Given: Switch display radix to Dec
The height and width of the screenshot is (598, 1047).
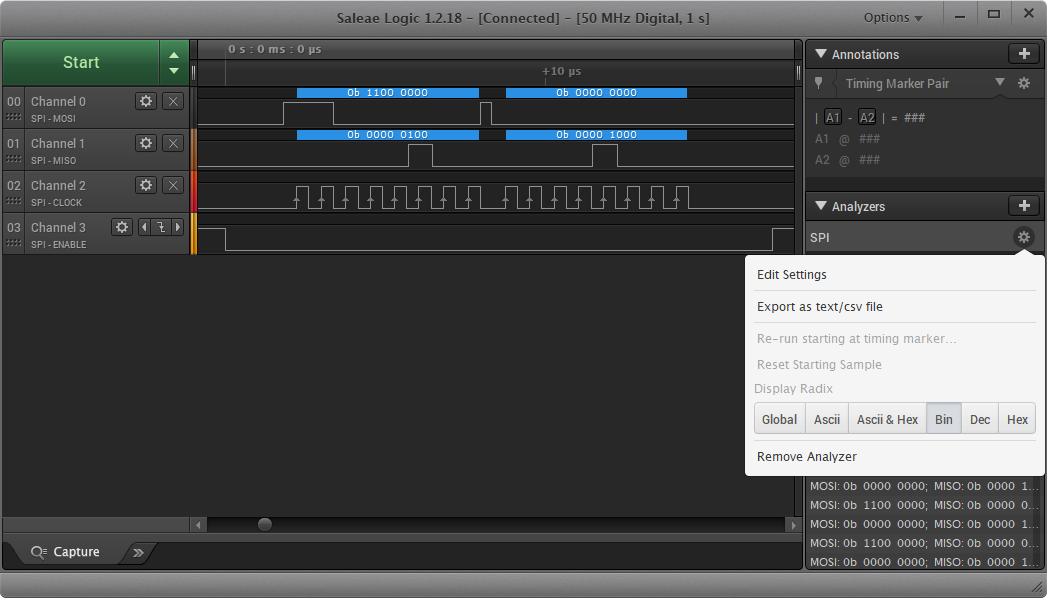Looking at the screenshot, I should click(x=980, y=419).
